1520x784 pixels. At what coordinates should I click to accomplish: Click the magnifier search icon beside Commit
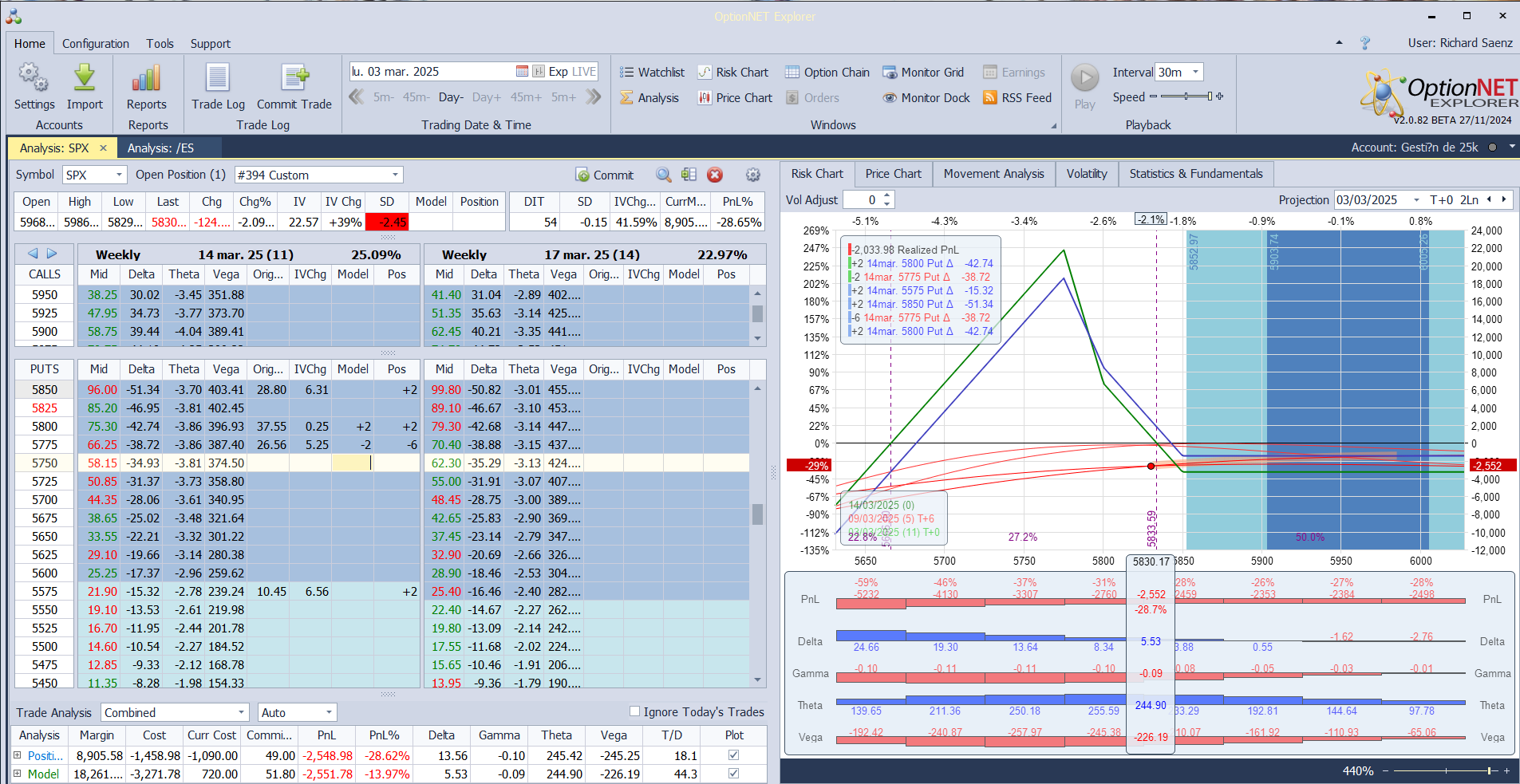(x=663, y=175)
